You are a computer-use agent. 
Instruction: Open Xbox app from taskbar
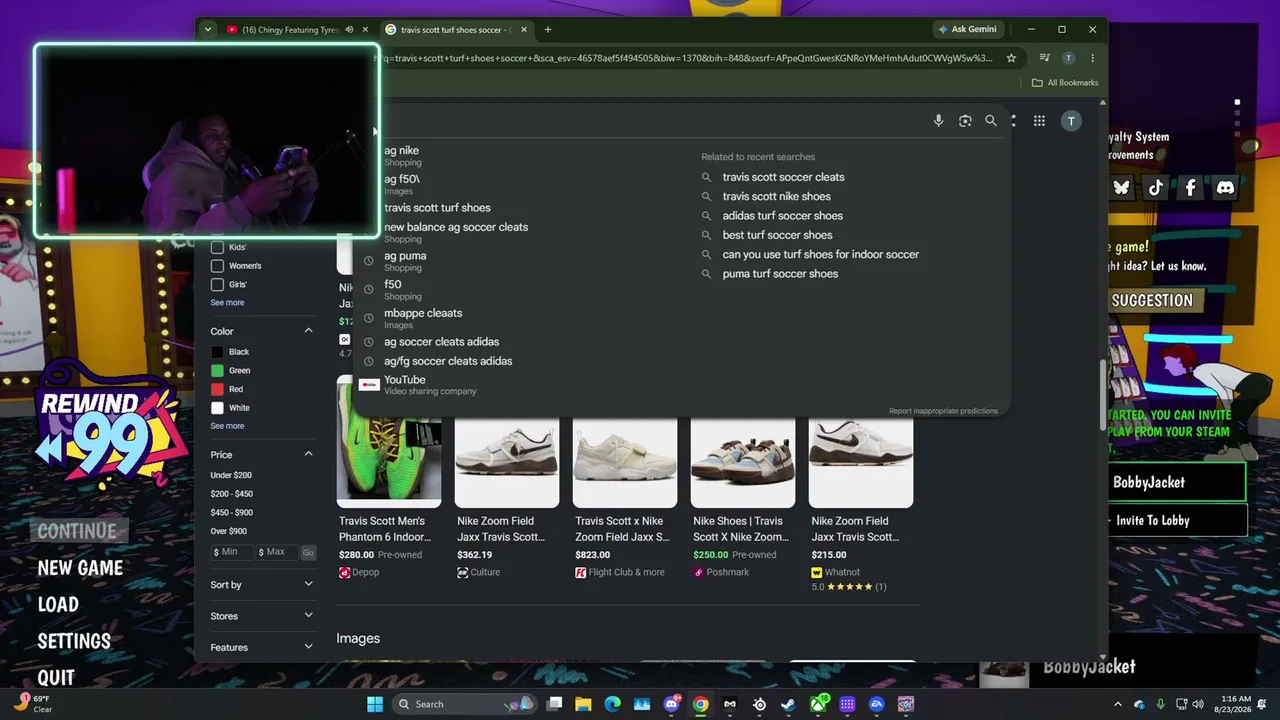[x=818, y=704]
